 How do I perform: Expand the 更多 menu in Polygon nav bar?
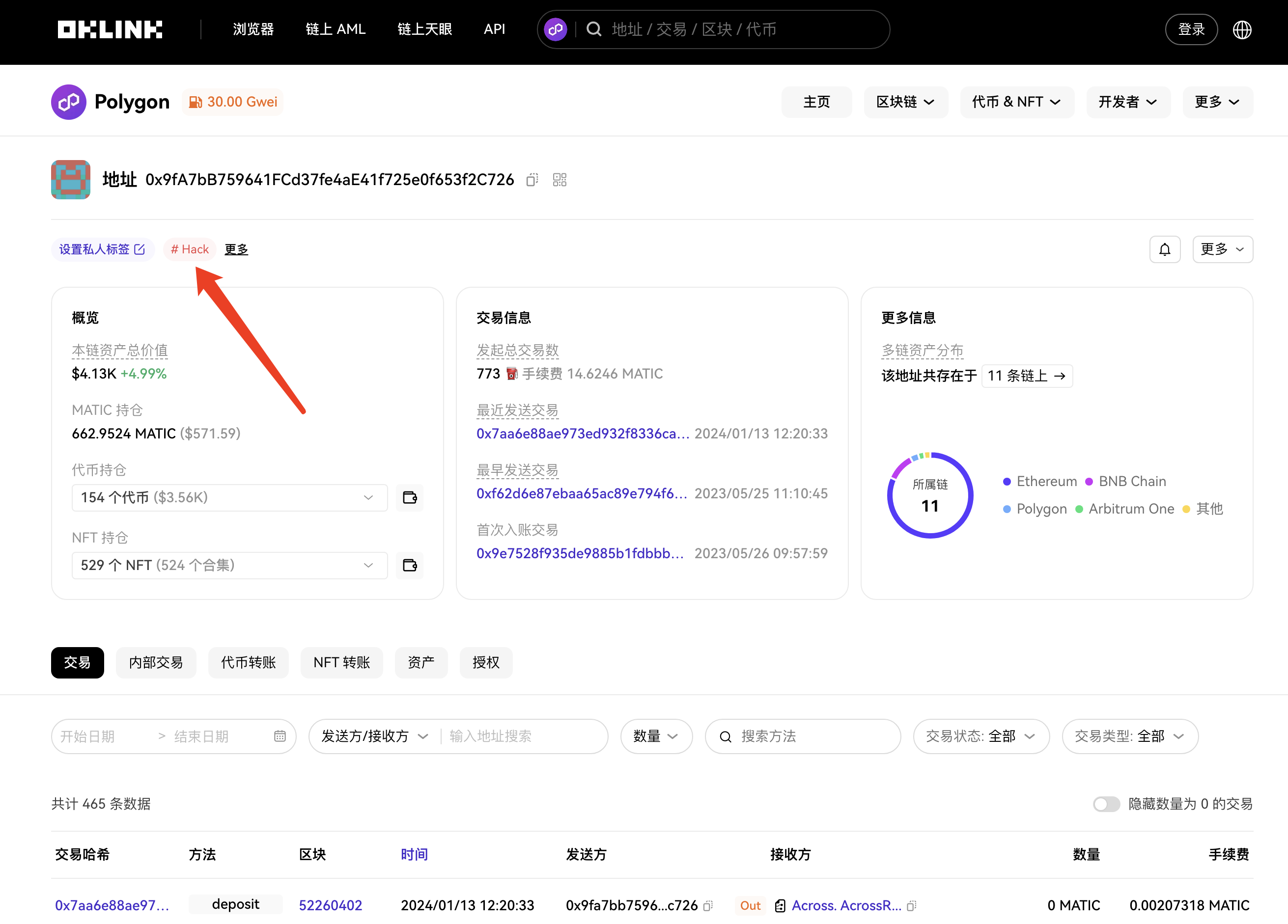tap(1218, 102)
